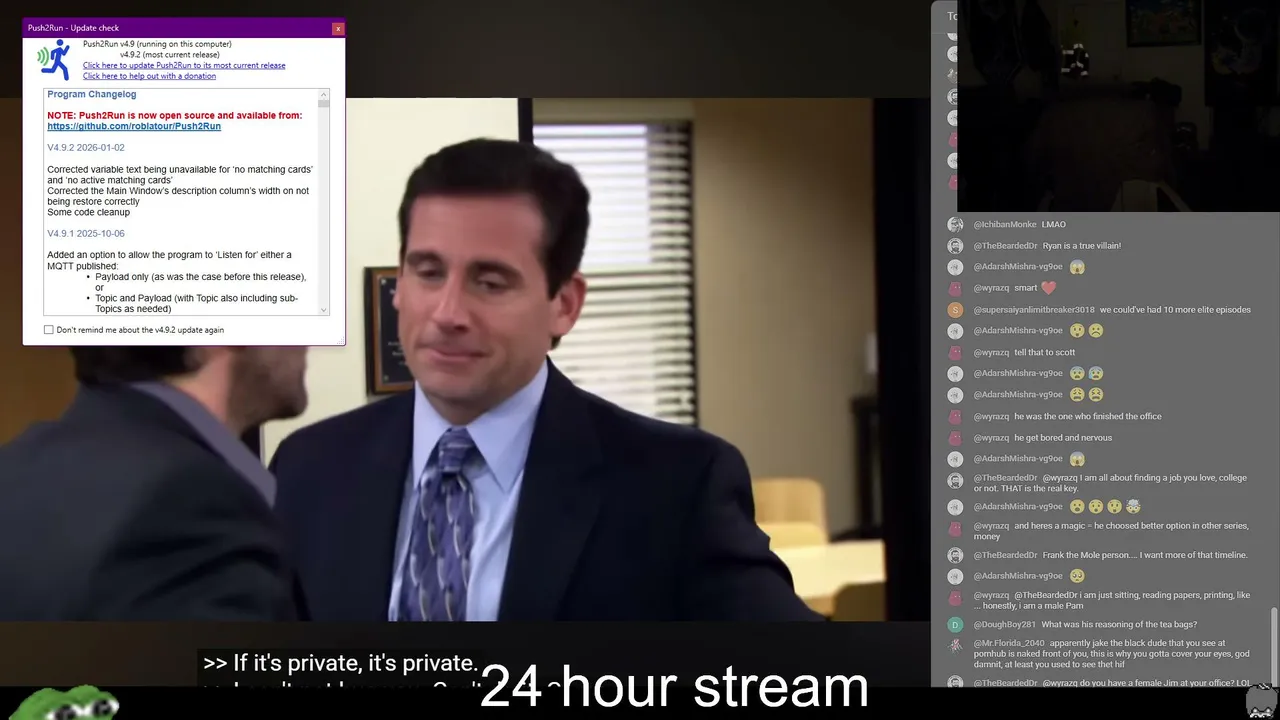Click avatar beside 'finding a job you love' message
1280x720 pixels.
[955, 480]
